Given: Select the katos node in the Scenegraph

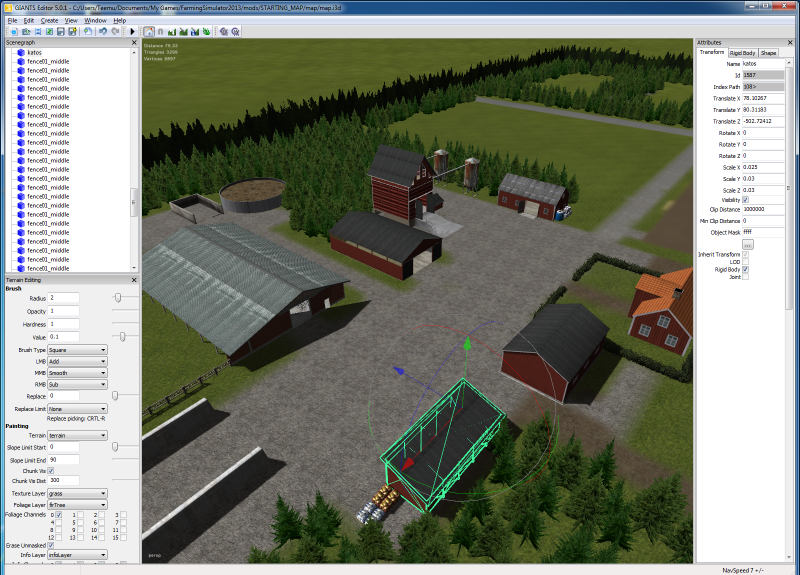Looking at the screenshot, I should (x=34, y=53).
